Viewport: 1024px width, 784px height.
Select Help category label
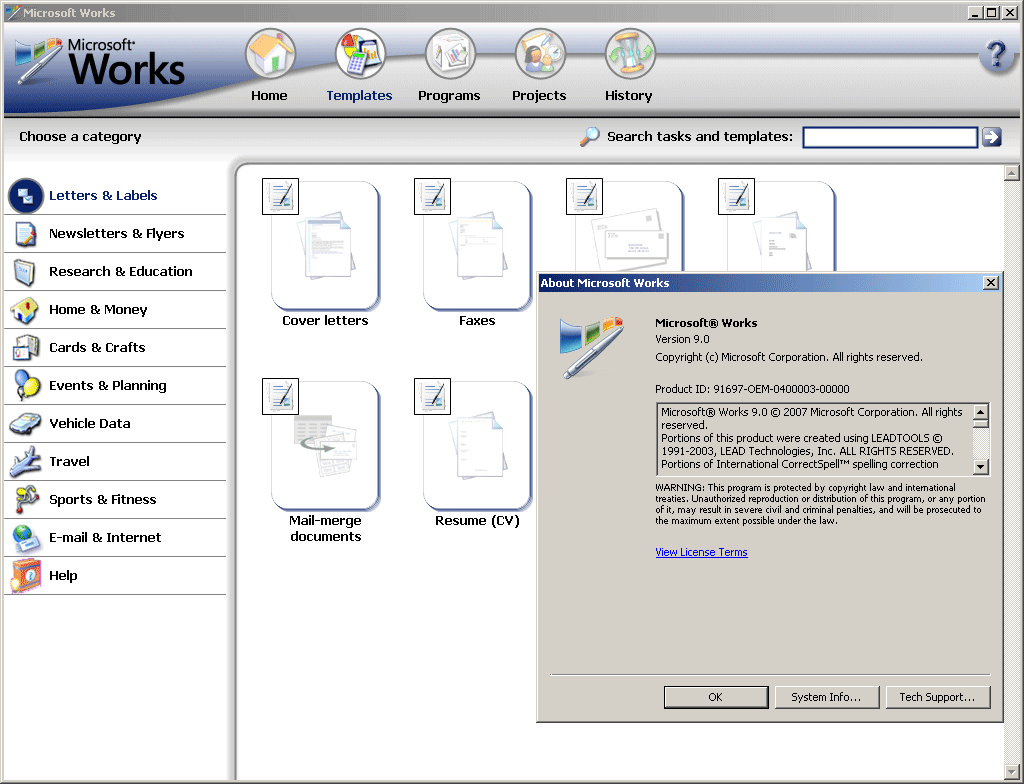pyautogui.click(x=63, y=576)
